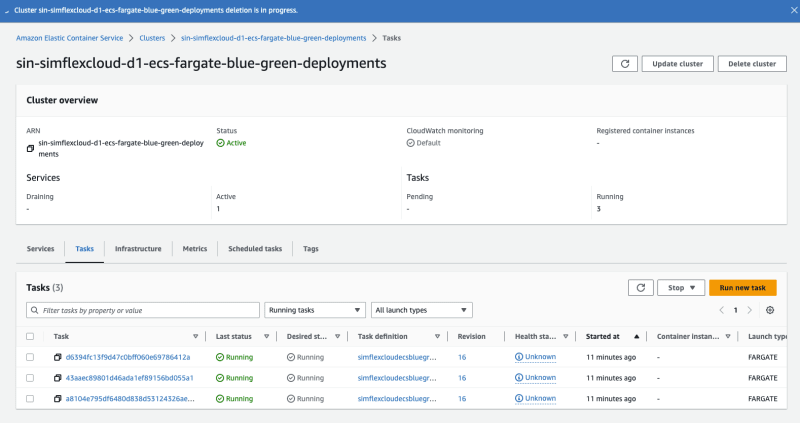Open the Last status column sort arrow
The height and width of the screenshot is (423, 800).
click(266, 336)
